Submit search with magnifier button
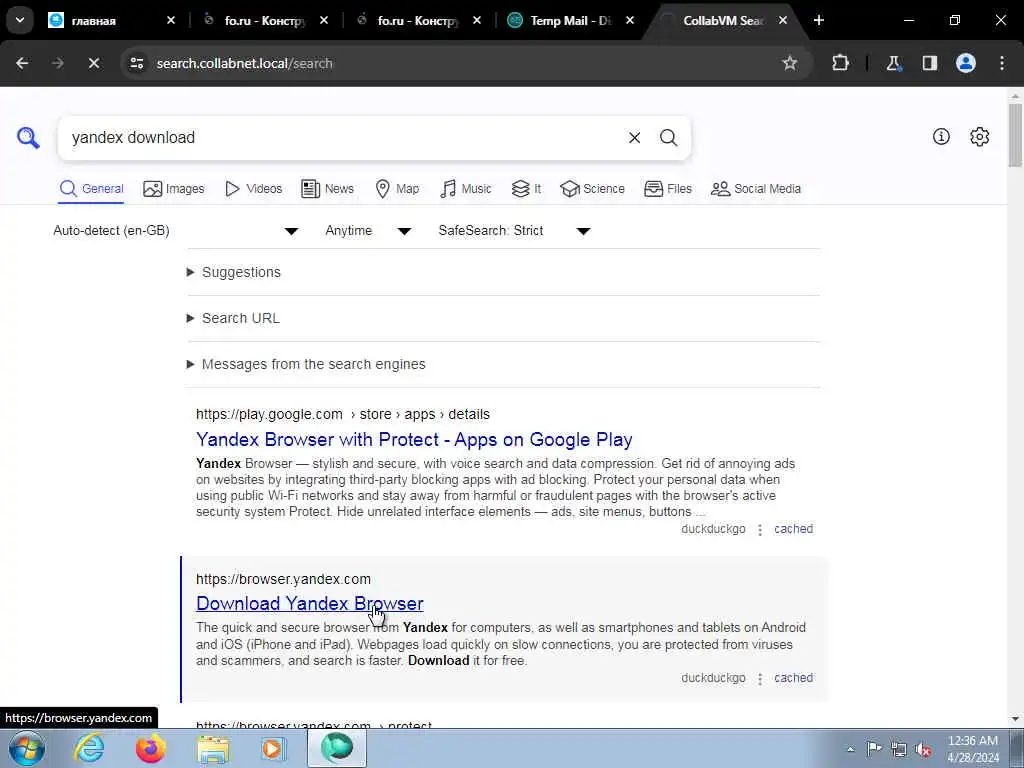This screenshot has width=1024, height=768. [x=668, y=138]
